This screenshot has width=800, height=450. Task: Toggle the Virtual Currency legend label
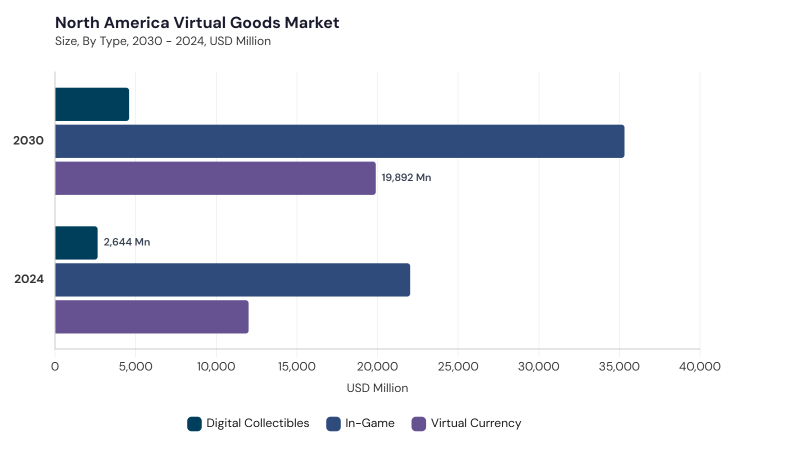tap(476, 423)
